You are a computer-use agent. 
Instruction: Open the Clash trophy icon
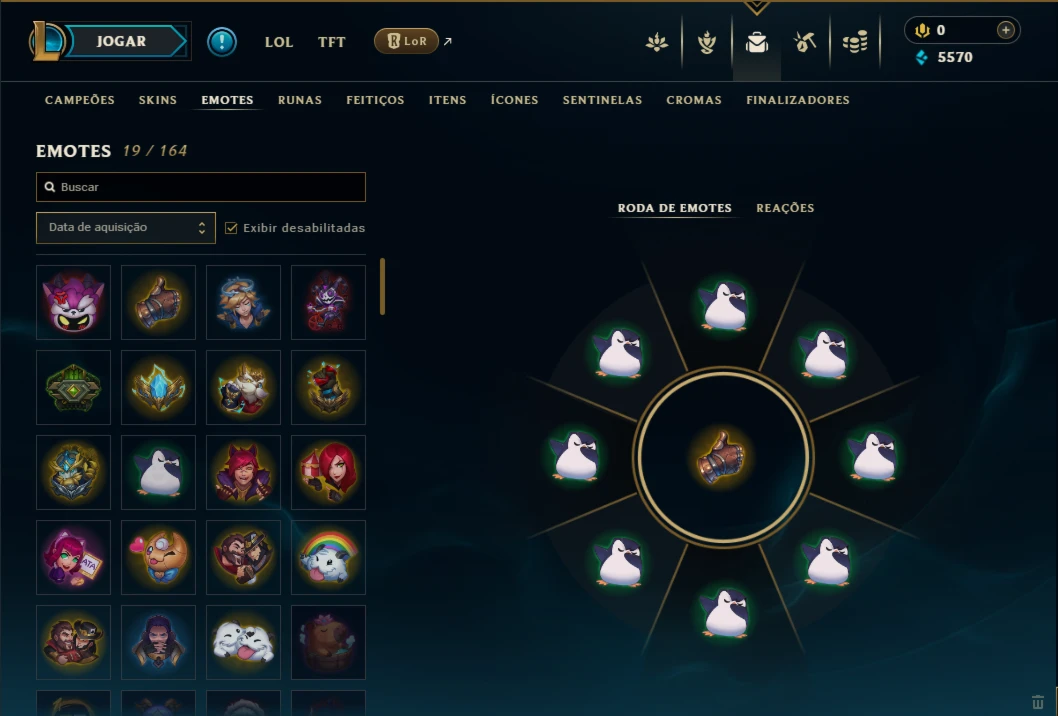[x=706, y=43]
